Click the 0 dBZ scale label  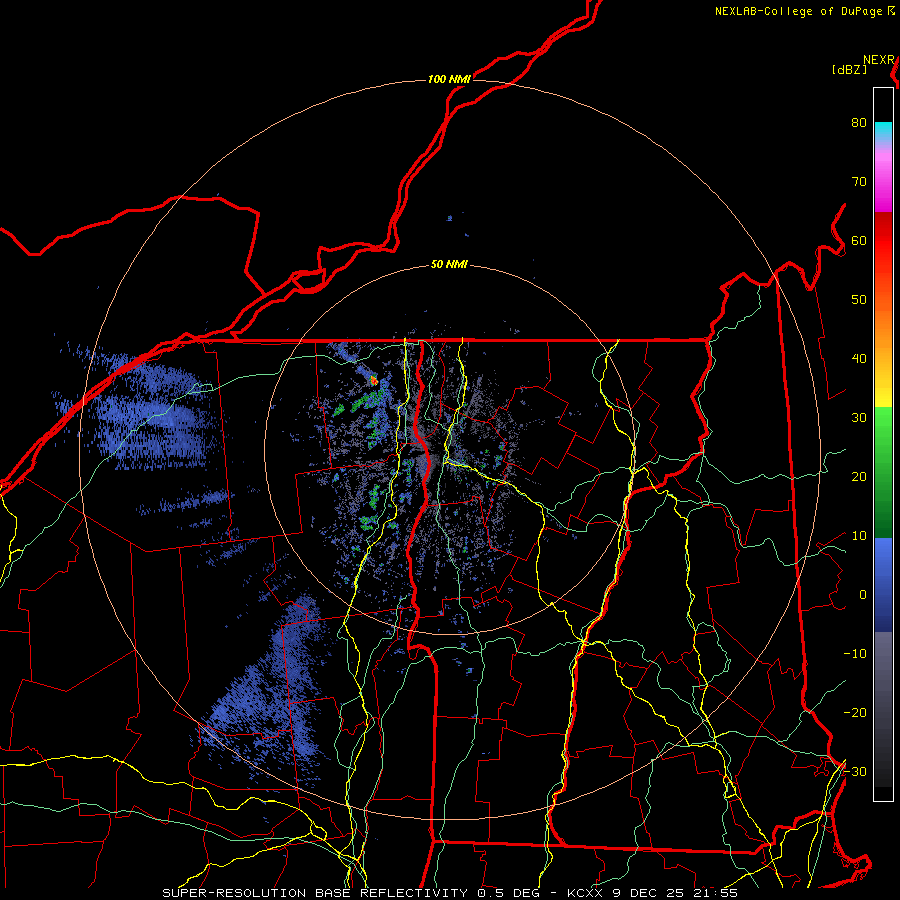pos(863,595)
